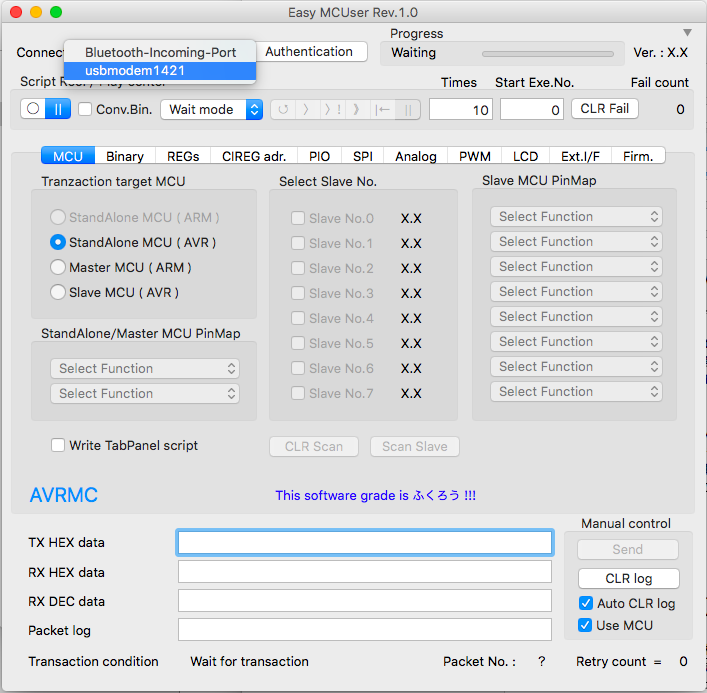The width and height of the screenshot is (707, 693).
Task: Click the single step play arrow icon
Action: click(306, 110)
